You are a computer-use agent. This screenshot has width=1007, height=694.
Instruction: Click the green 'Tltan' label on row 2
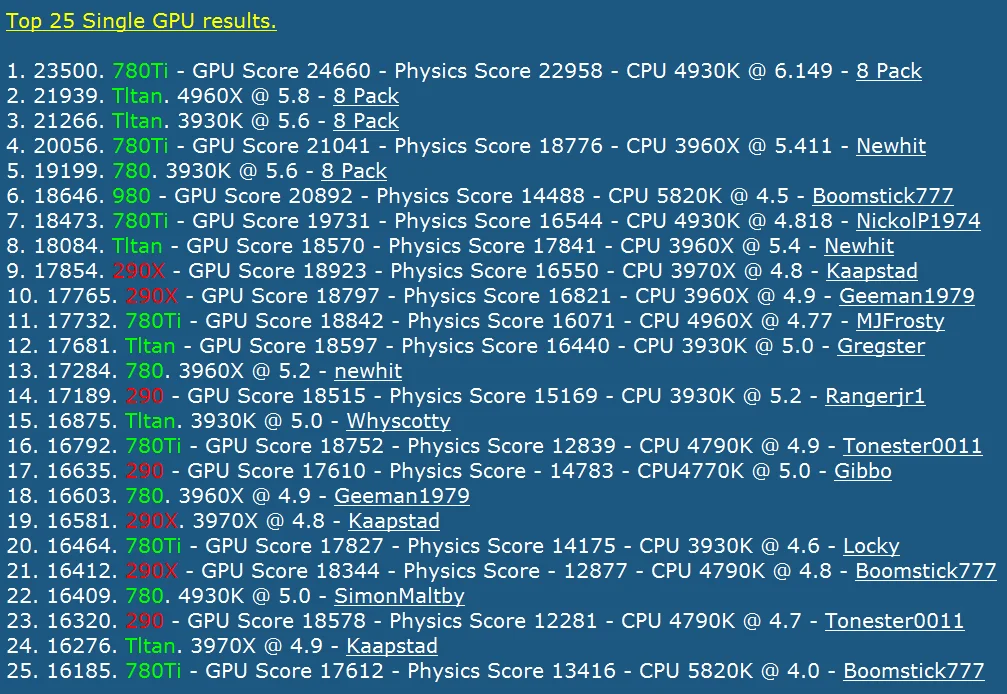click(x=137, y=96)
